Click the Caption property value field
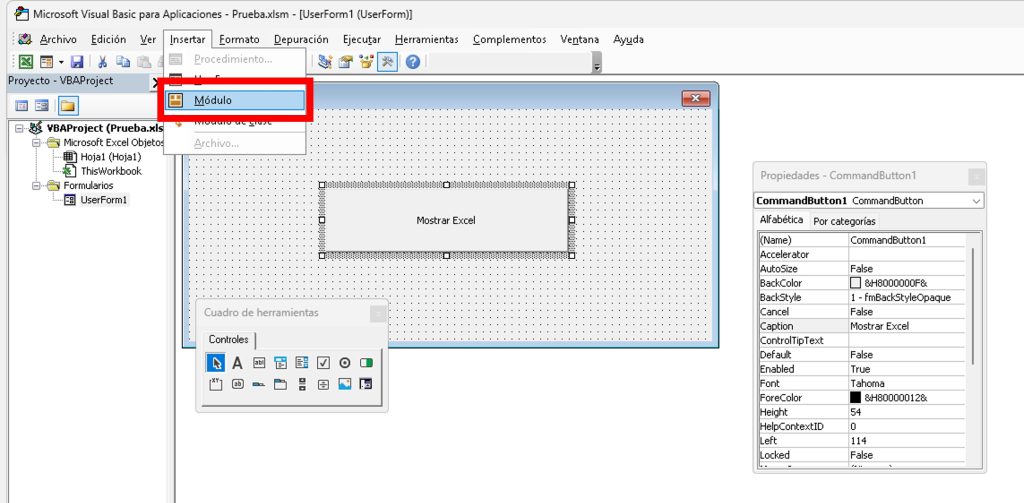Screen dimensions: 1024x503 906,326
